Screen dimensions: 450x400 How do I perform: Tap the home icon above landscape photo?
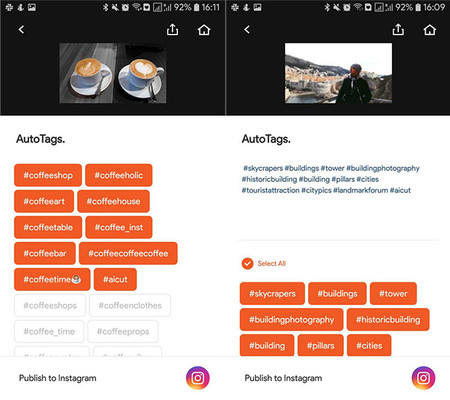pos(430,30)
